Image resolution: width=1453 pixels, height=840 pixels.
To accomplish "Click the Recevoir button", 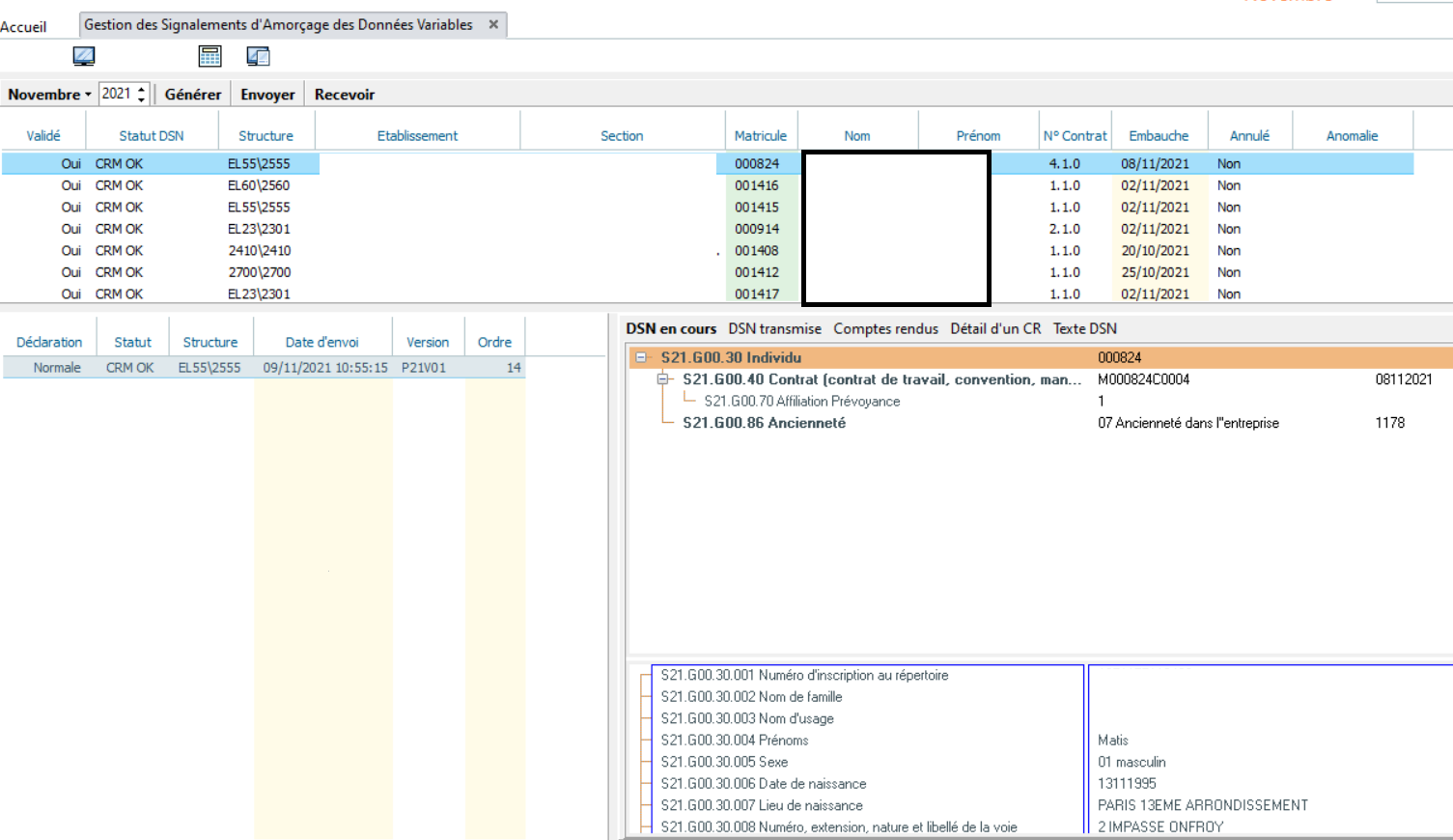I will pos(345,94).
